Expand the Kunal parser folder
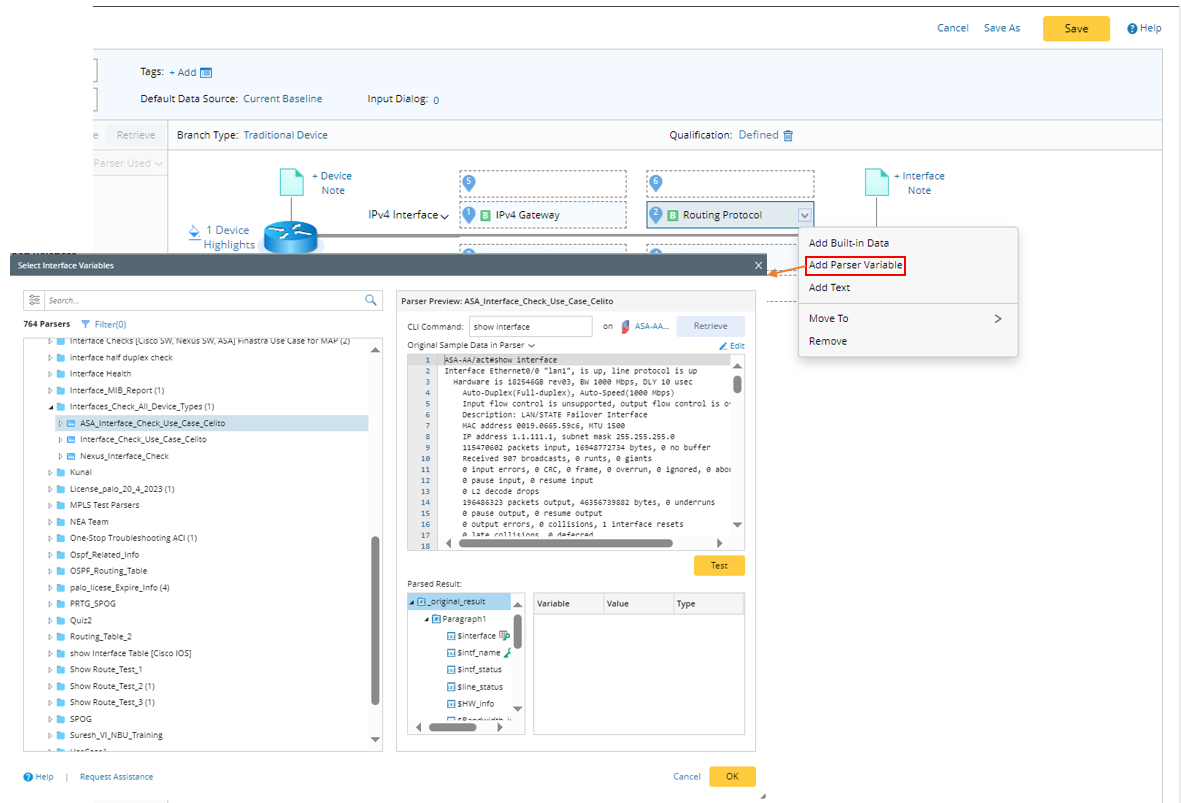Viewport: 1181px width, 803px height. click(50, 472)
